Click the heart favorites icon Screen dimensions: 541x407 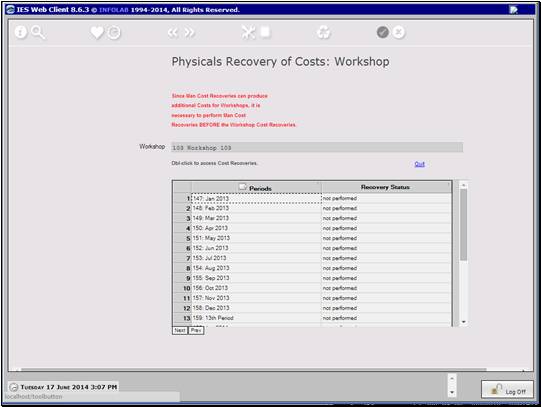pos(97,33)
